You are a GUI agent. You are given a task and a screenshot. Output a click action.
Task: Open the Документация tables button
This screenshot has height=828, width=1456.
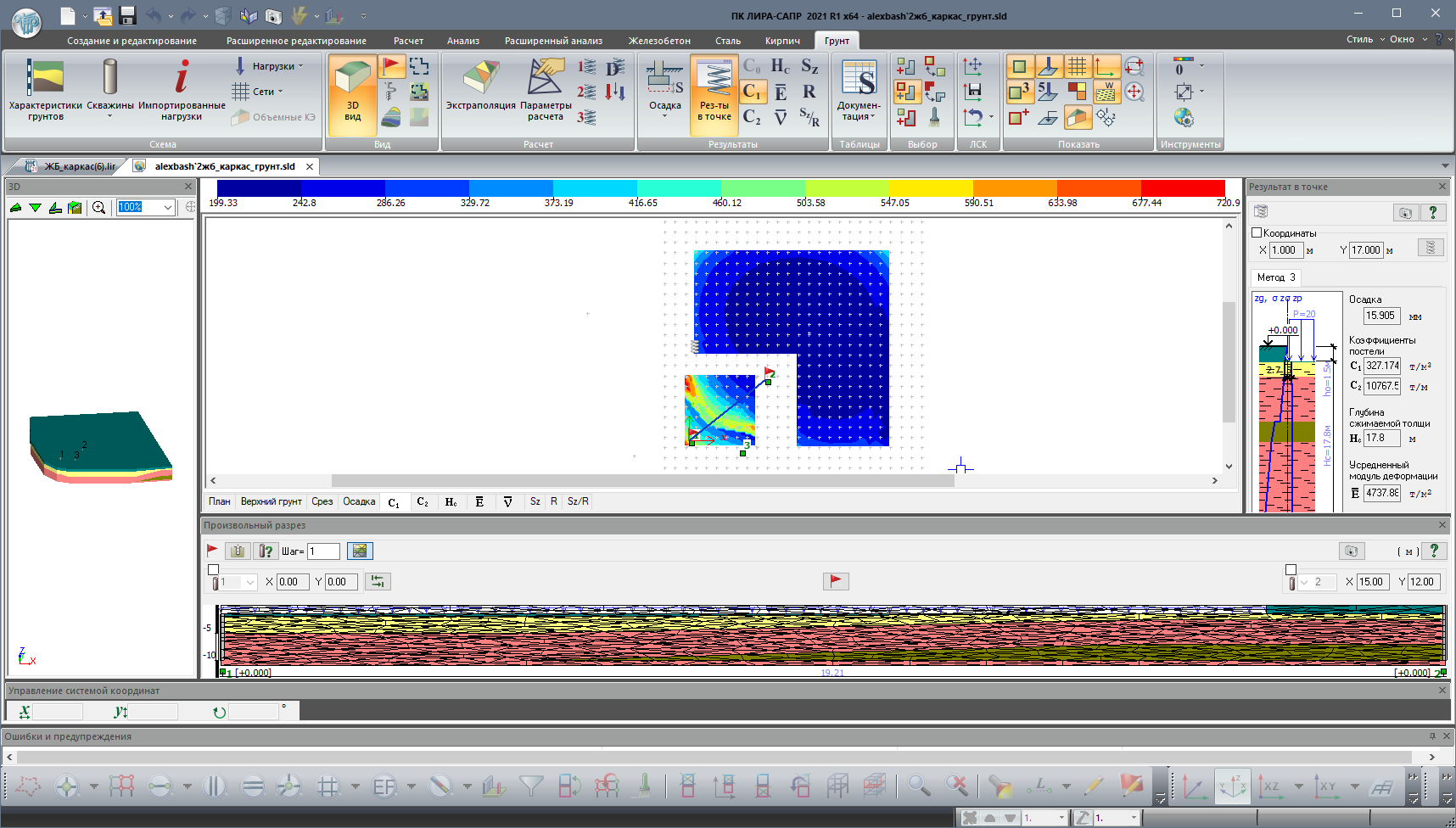[859, 91]
